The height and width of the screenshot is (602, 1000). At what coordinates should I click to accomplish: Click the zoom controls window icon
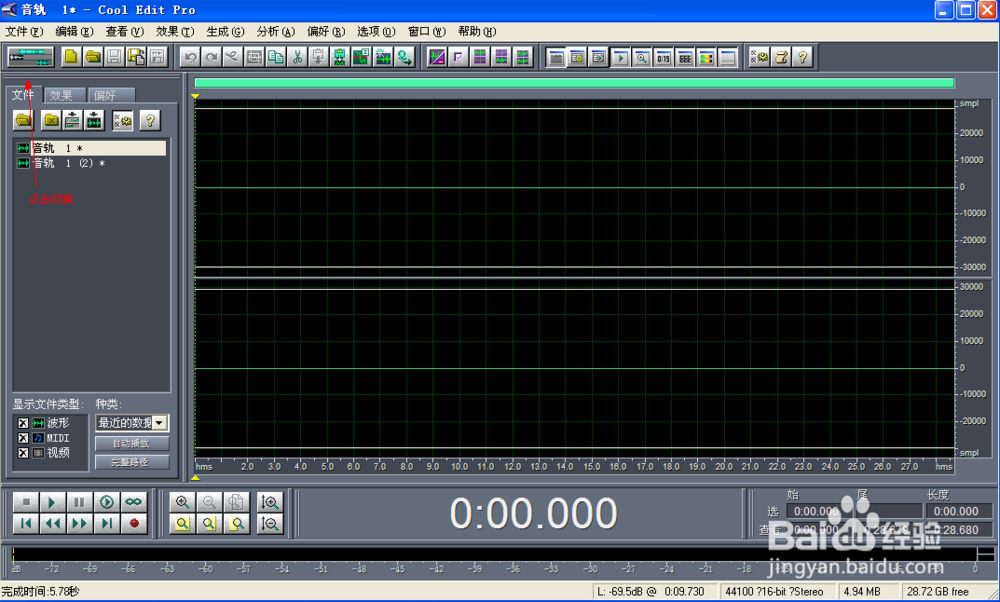642,57
